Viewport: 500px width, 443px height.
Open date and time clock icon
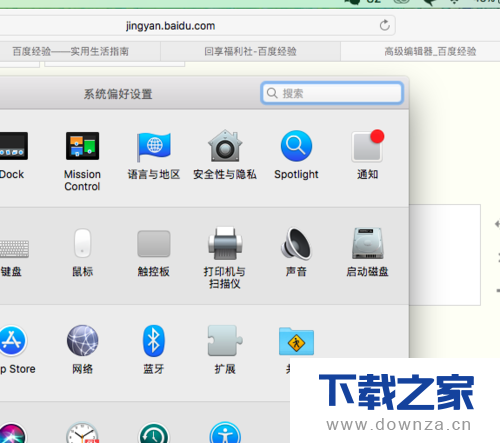click(x=82, y=433)
